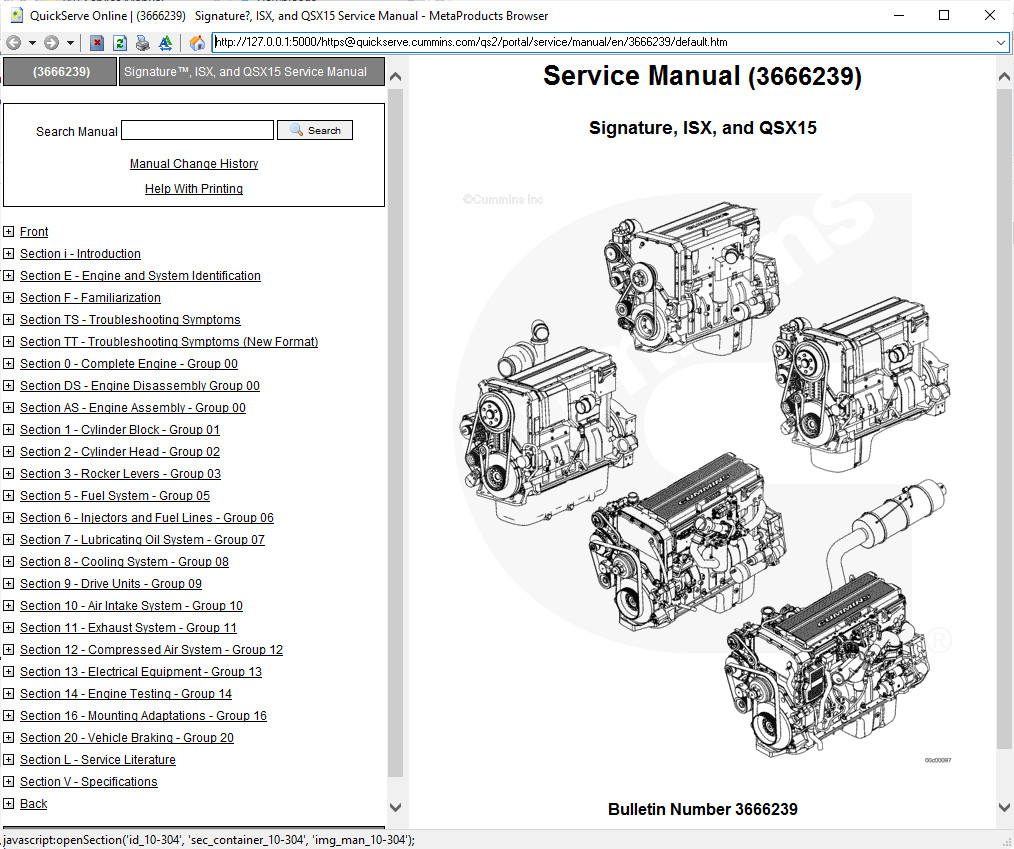Expand Section F - Familiarization plus icon
Screen dimensions: 1014x849
[x=8, y=297]
